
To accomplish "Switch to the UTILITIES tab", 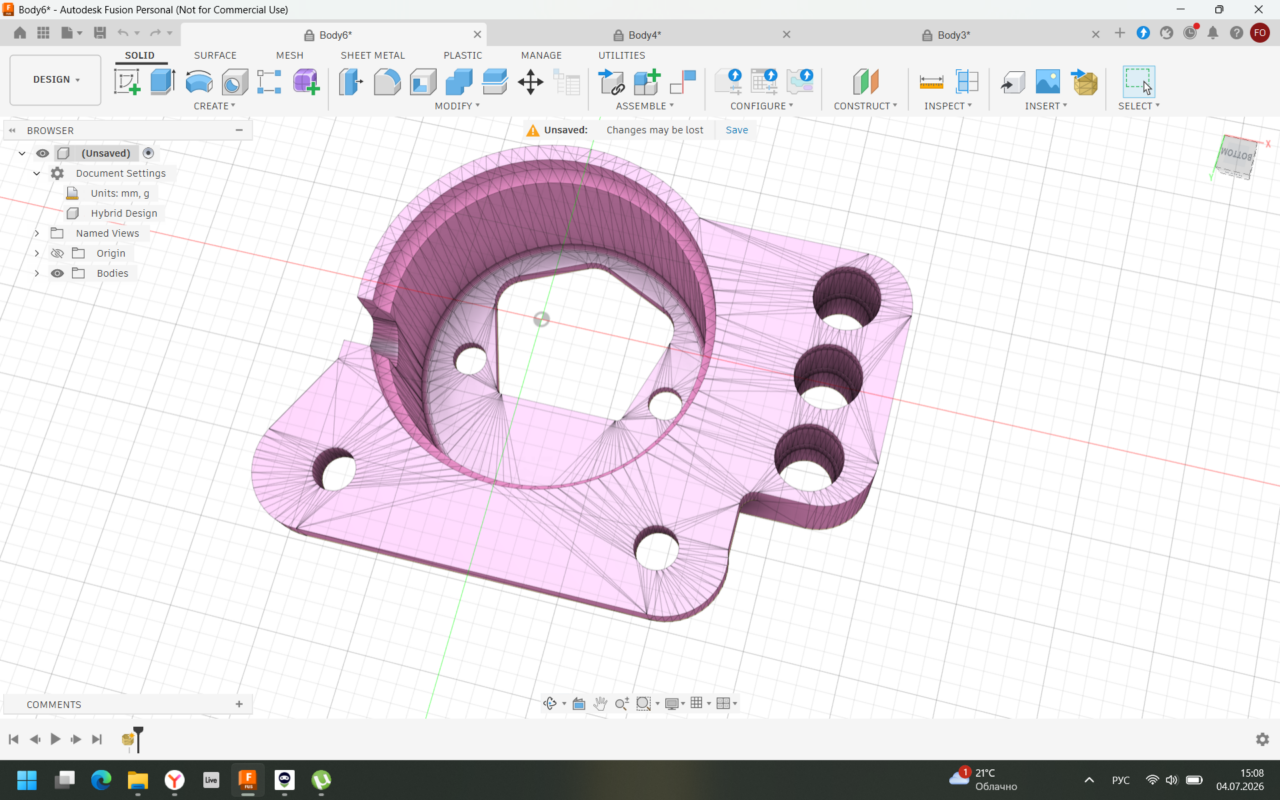I will (x=622, y=55).
